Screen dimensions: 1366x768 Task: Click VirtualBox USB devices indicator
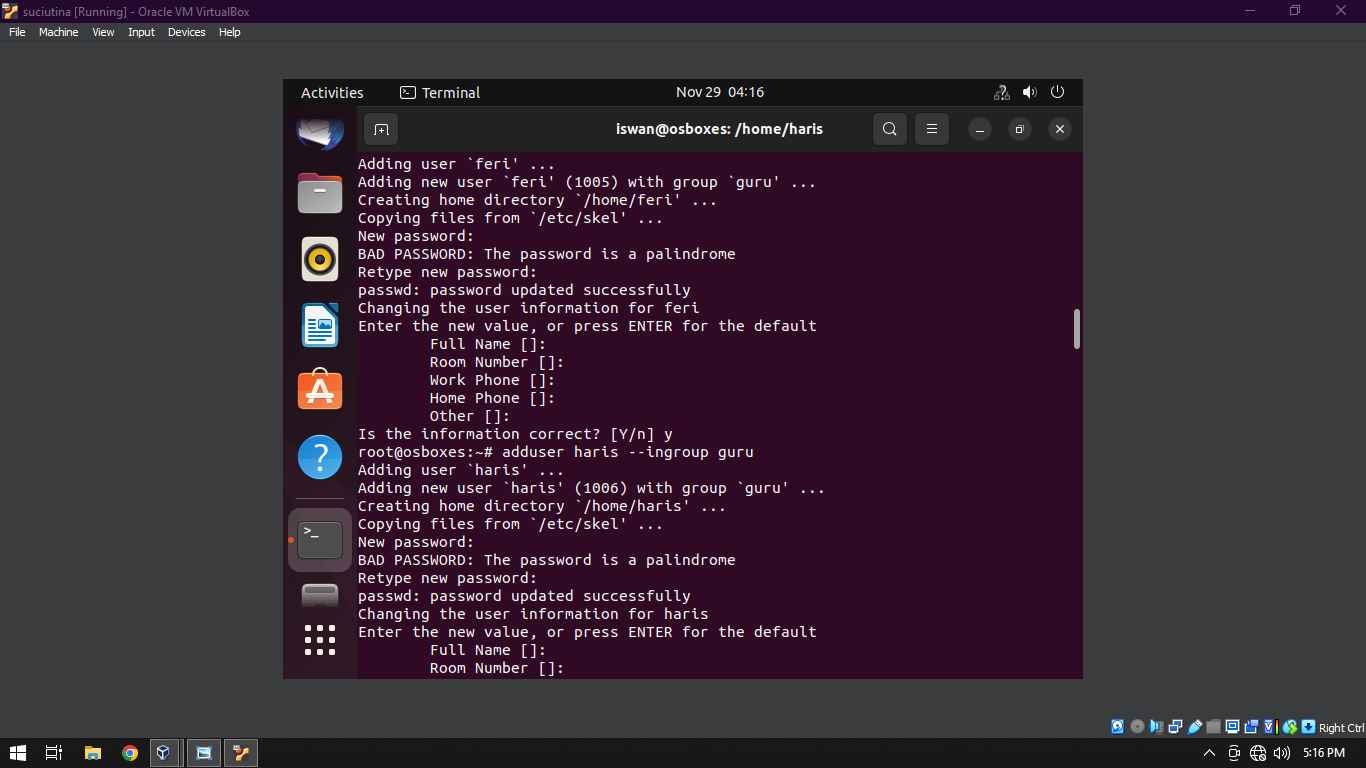[1194, 727]
